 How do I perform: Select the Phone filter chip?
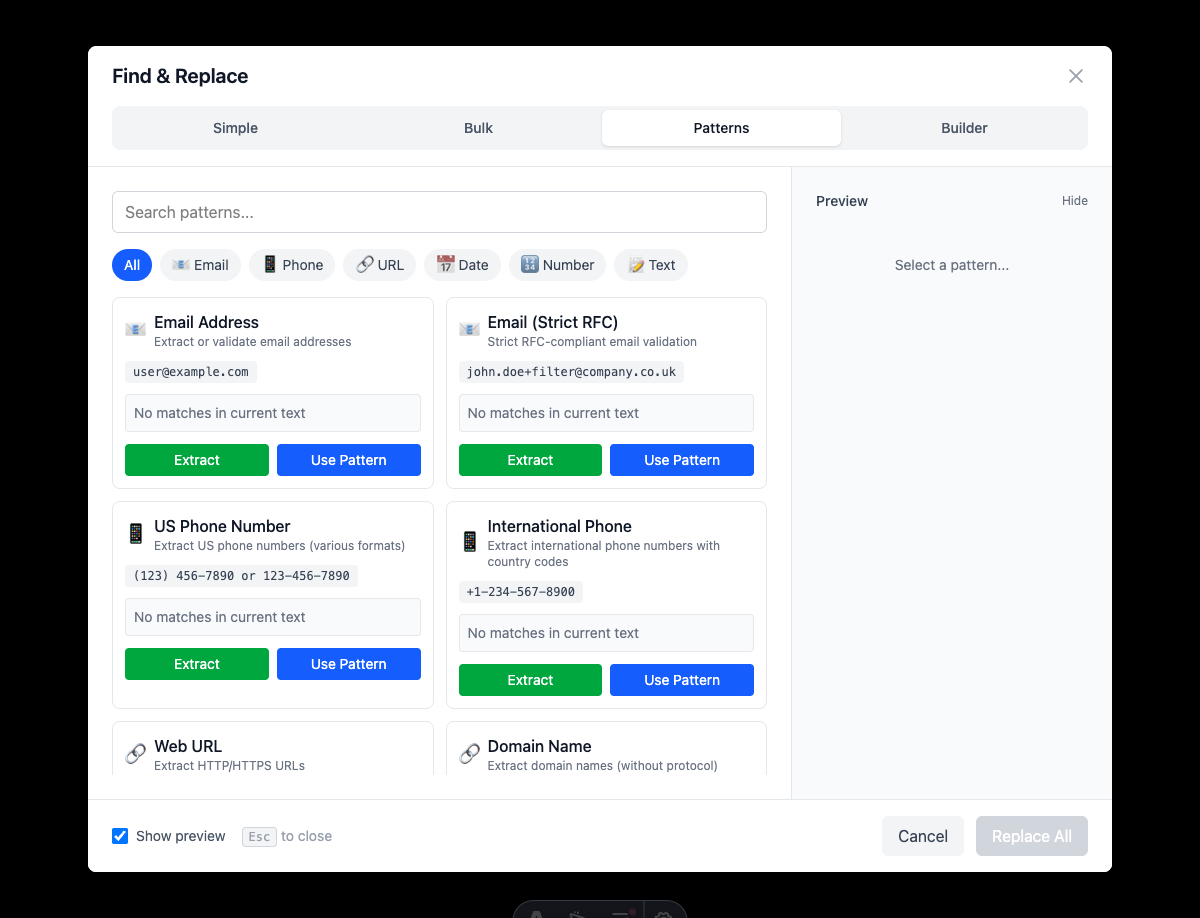point(291,265)
